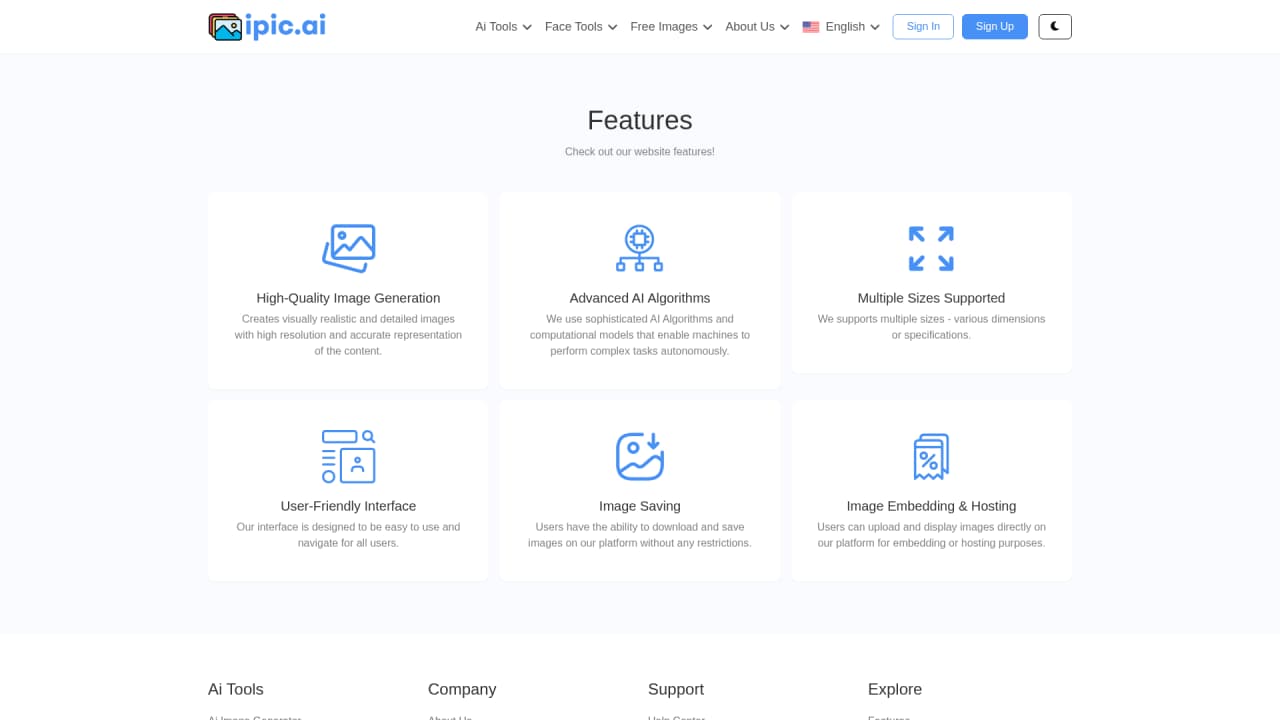Click the footer Support heading

676,689
